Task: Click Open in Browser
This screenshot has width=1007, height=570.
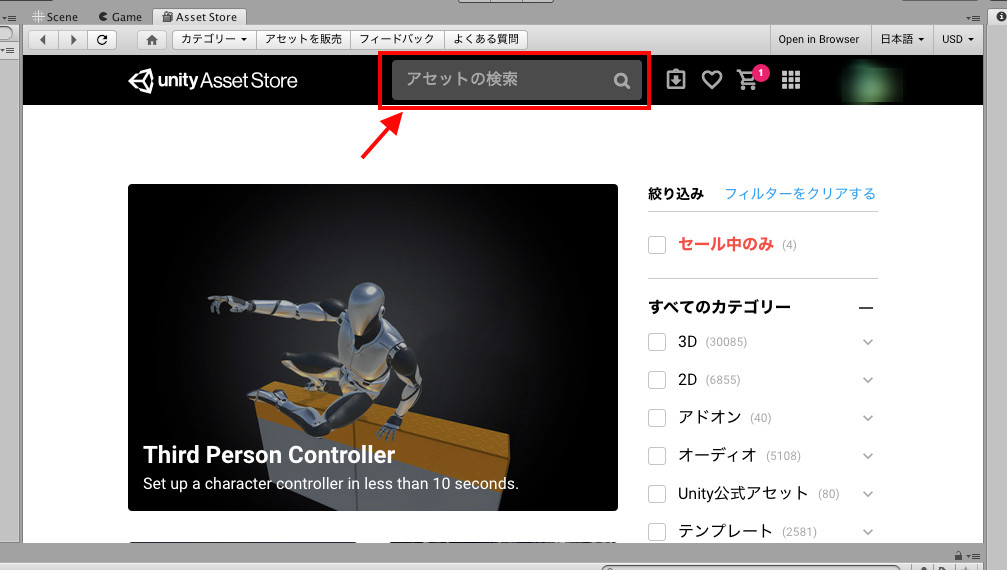Action: click(818, 39)
